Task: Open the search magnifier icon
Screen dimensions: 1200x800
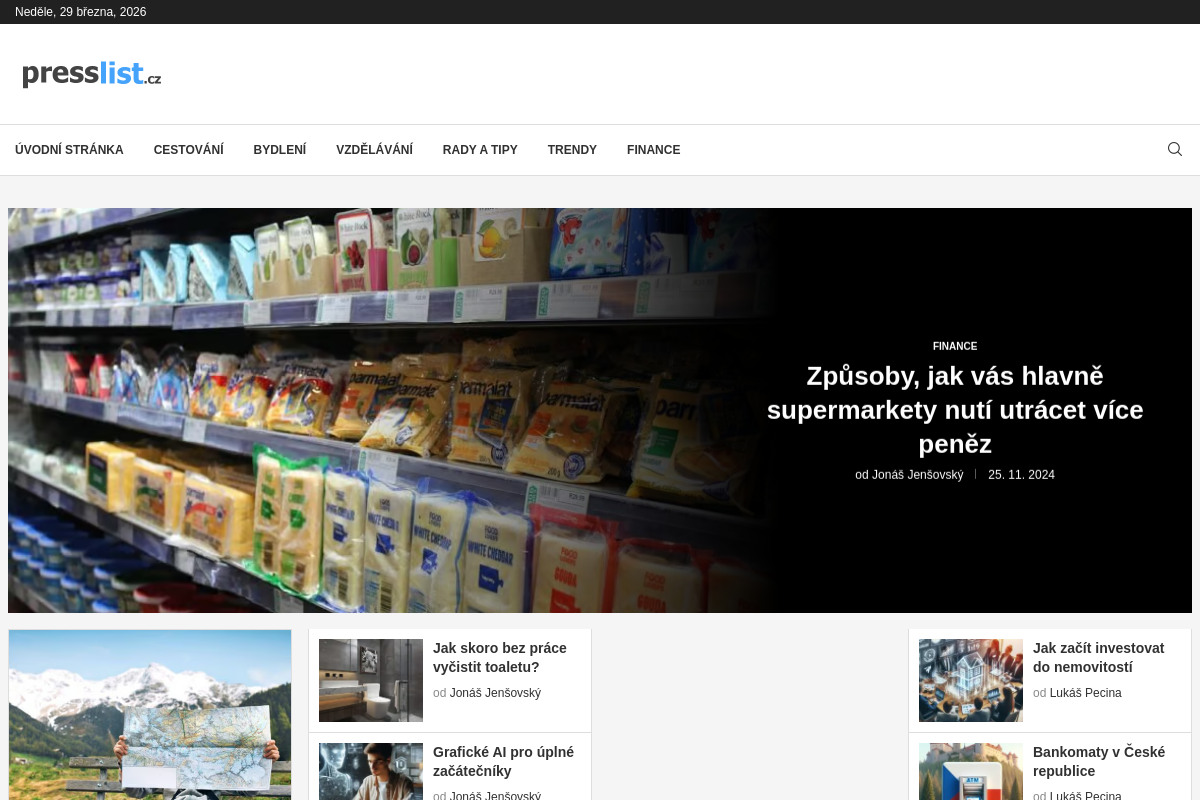Action: 1174,148
